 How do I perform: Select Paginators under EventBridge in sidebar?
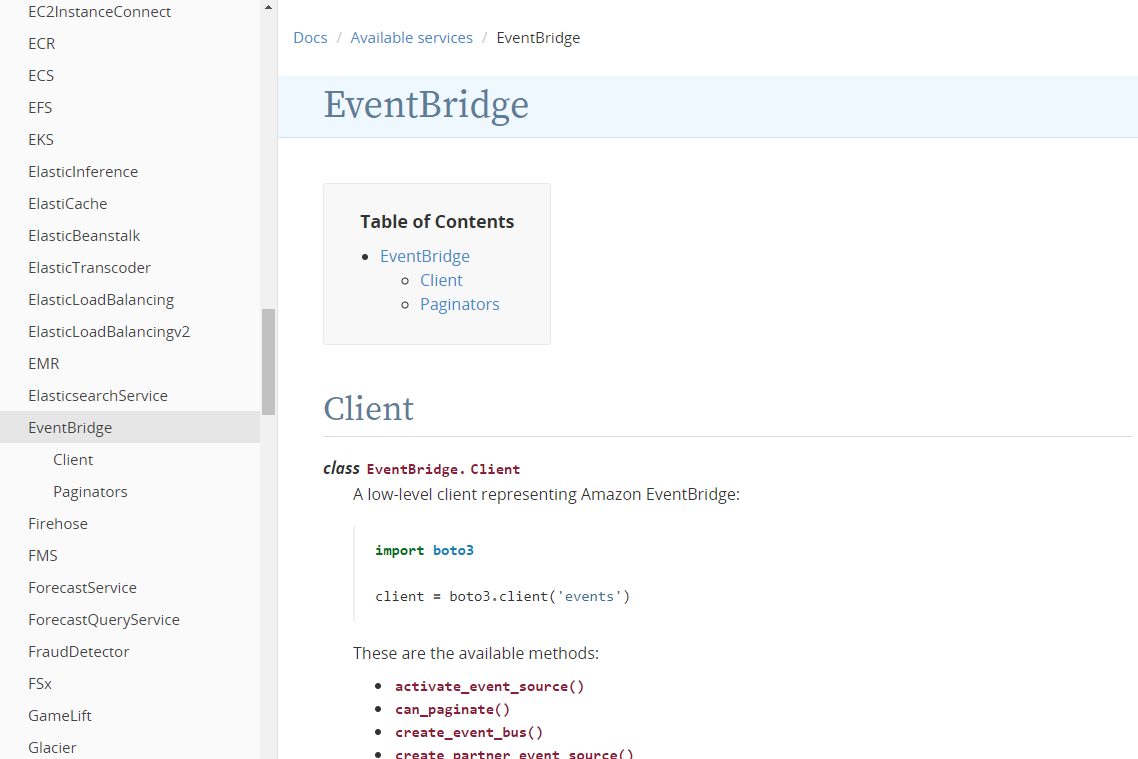pyautogui.click(x=90, y=491)
